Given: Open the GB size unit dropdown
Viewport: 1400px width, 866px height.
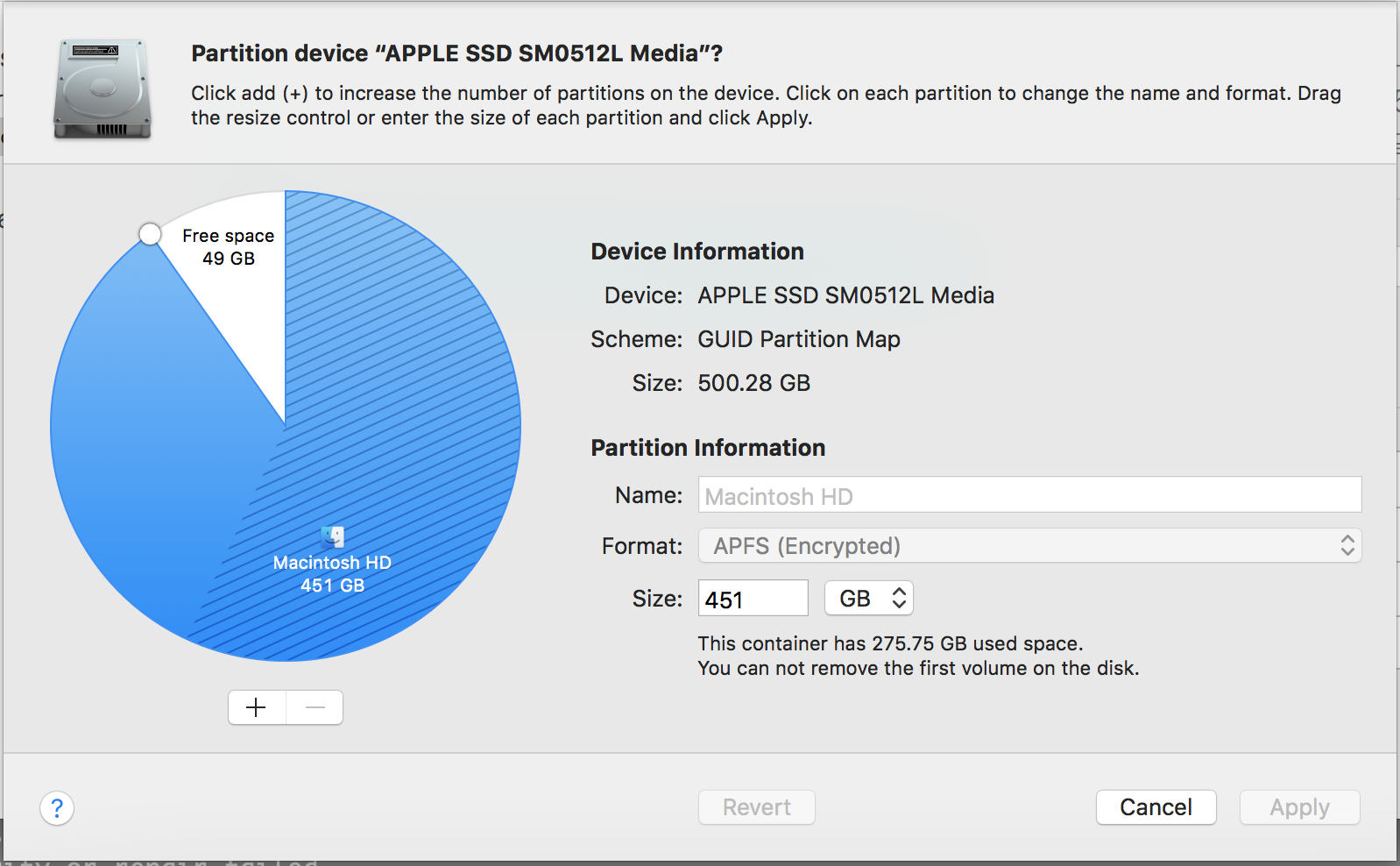Looking at the screenshot, I should (868, 599).
